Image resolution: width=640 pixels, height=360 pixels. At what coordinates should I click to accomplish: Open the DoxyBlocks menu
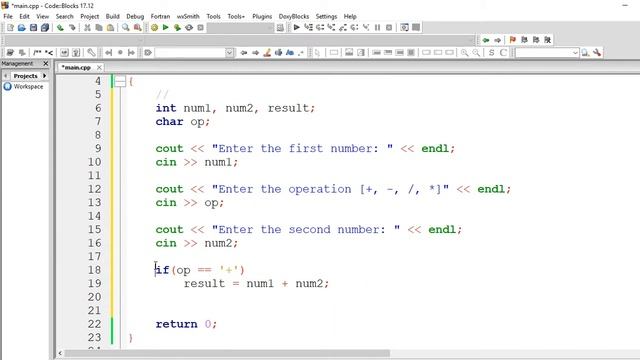point(294,16)
